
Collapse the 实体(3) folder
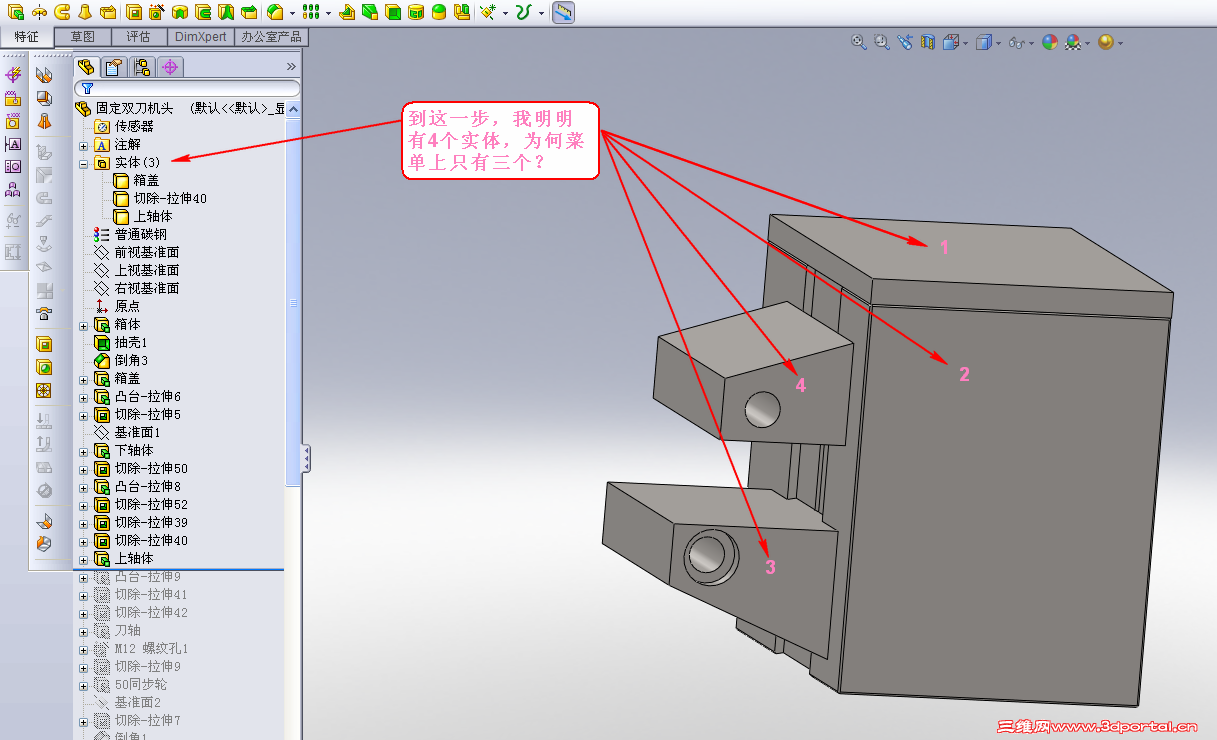click(84, 162)
